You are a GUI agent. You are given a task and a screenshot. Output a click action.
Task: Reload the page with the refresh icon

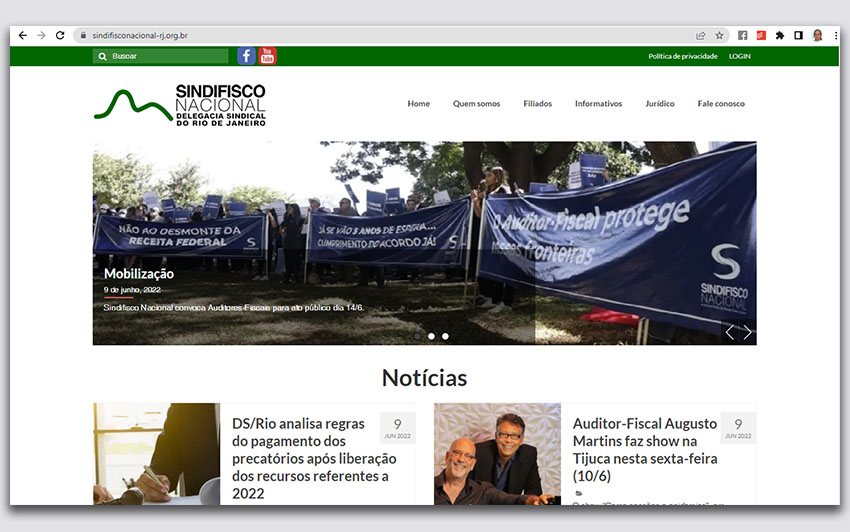coord(60,35)
